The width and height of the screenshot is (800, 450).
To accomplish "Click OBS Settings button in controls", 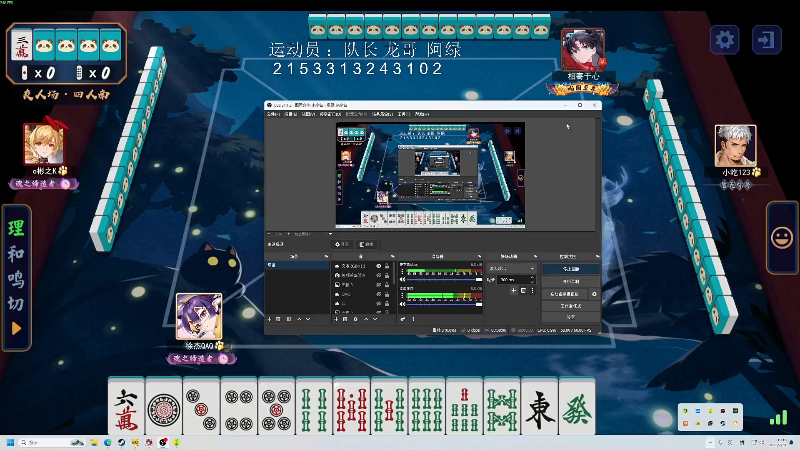I will pos(571,317).
